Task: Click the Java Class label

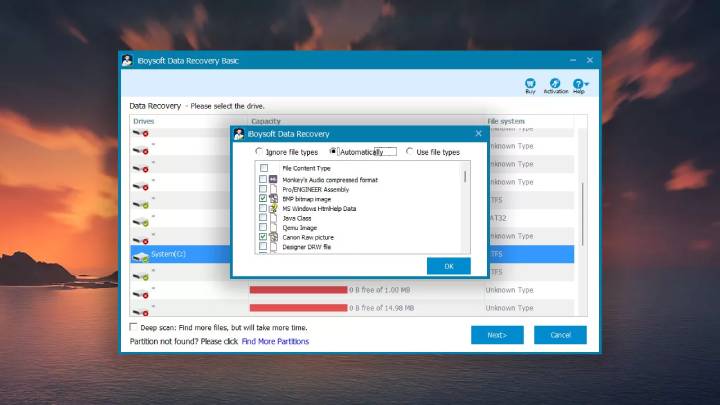Action: tap(297, 219)
